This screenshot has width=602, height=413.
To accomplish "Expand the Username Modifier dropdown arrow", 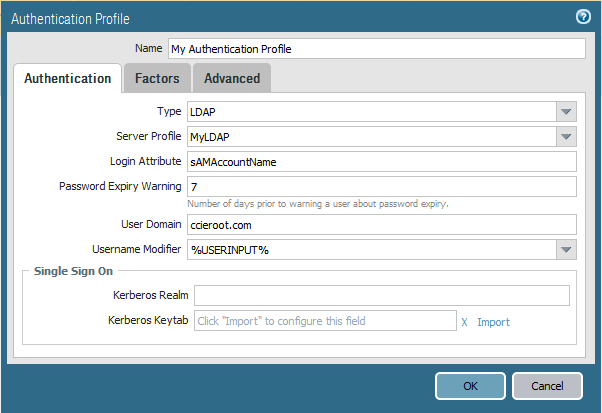I will (x=566, y=249).
